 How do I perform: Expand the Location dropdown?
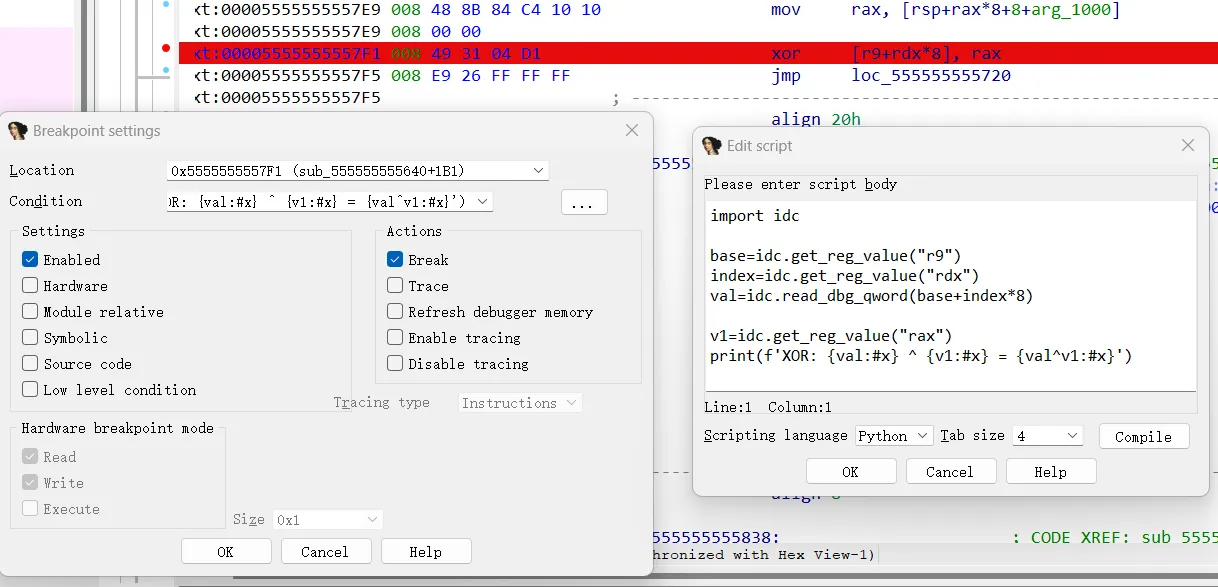539,171
